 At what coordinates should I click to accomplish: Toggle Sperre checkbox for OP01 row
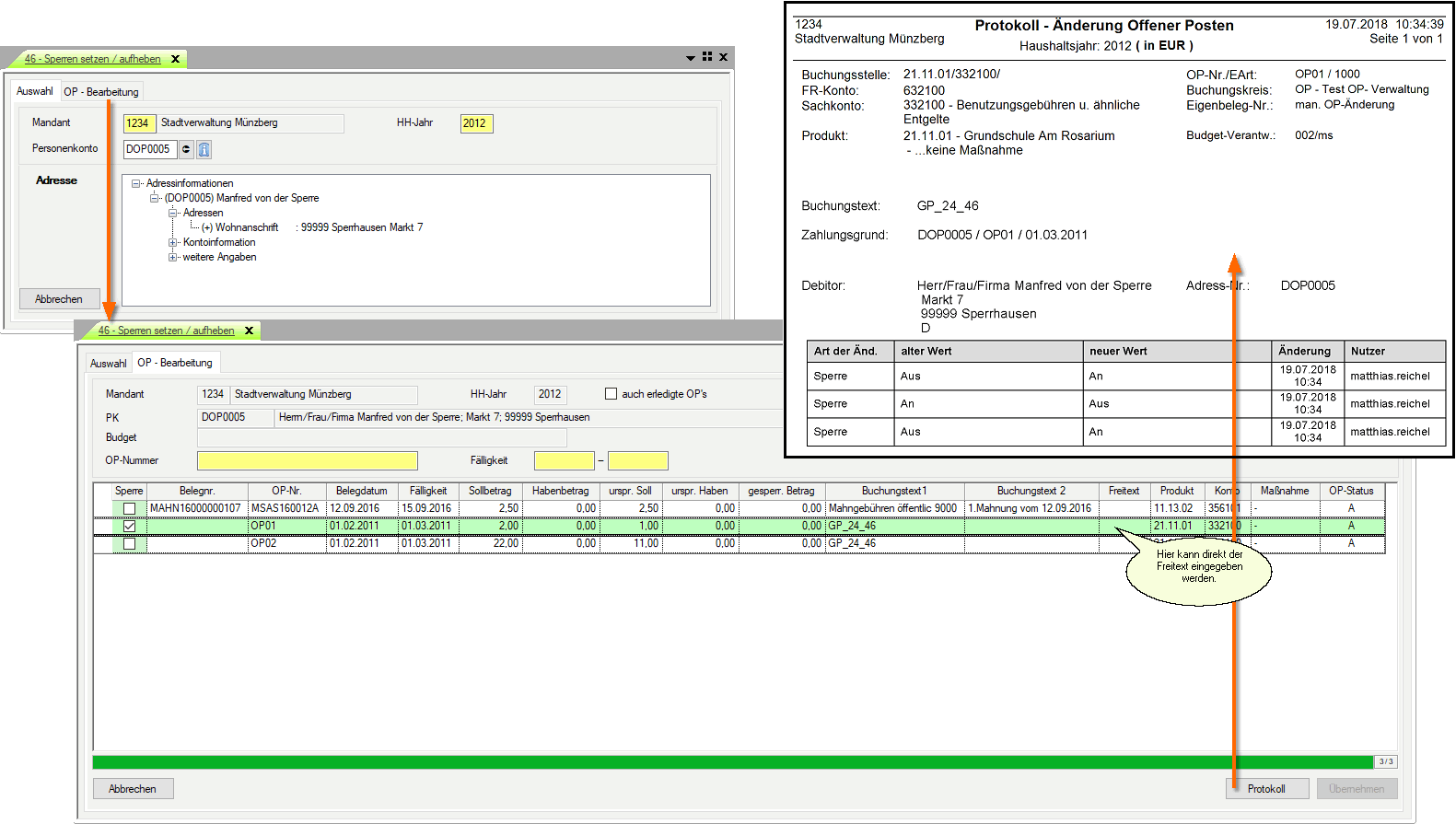click(129, 526)
